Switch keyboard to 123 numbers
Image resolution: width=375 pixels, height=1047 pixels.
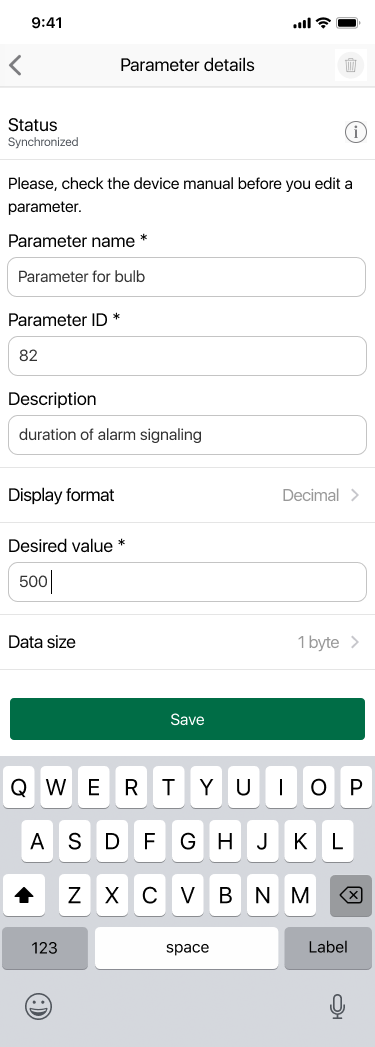[45, 948]
